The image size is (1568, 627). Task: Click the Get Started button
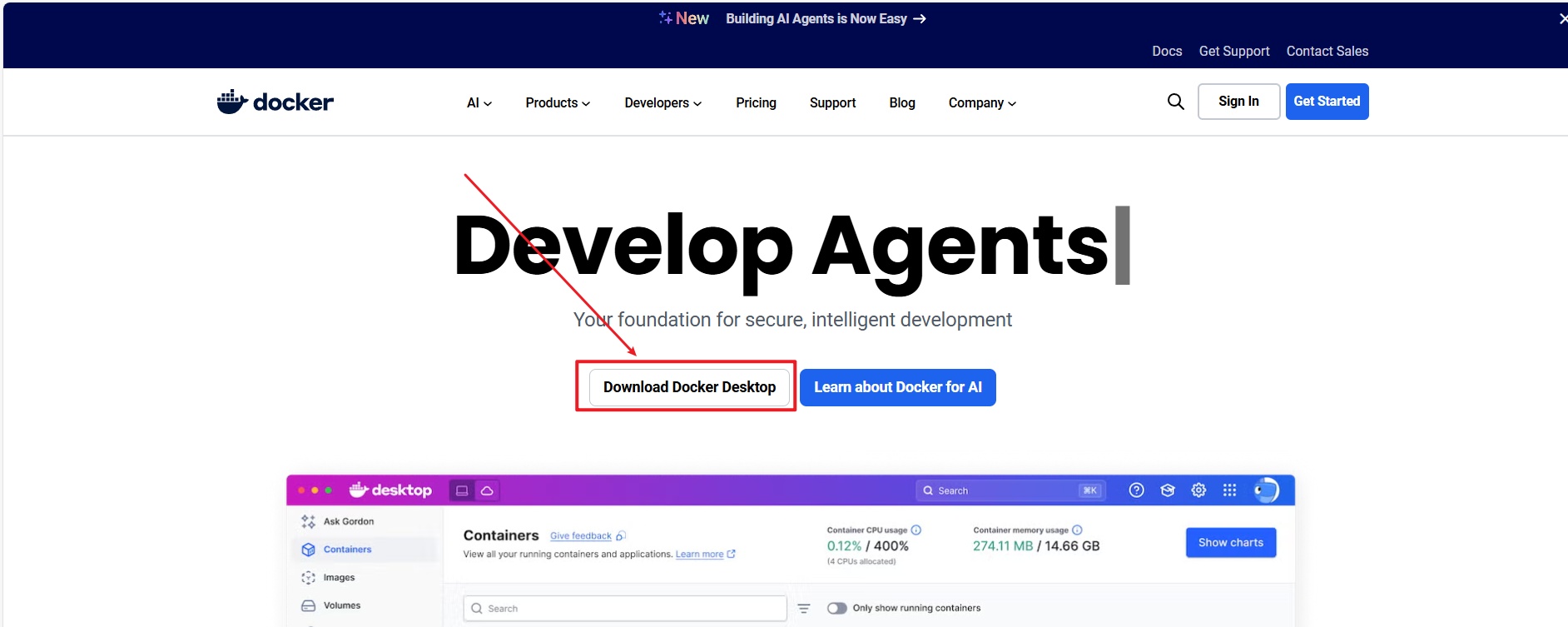(1327, 102)
